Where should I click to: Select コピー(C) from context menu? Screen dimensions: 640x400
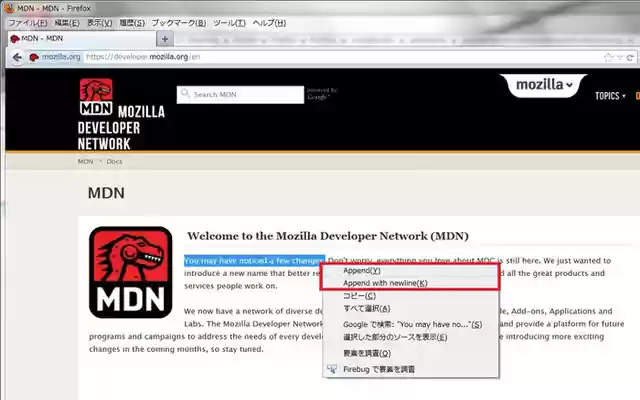[410, 296]
